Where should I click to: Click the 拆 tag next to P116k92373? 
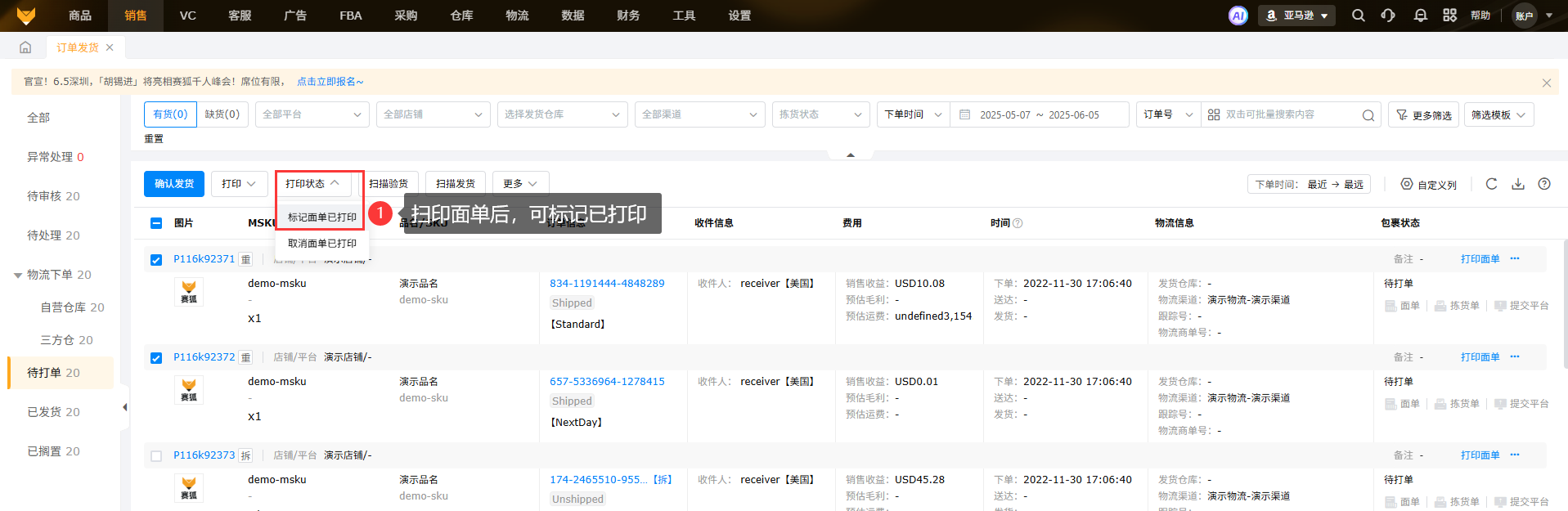click(245, 455)
